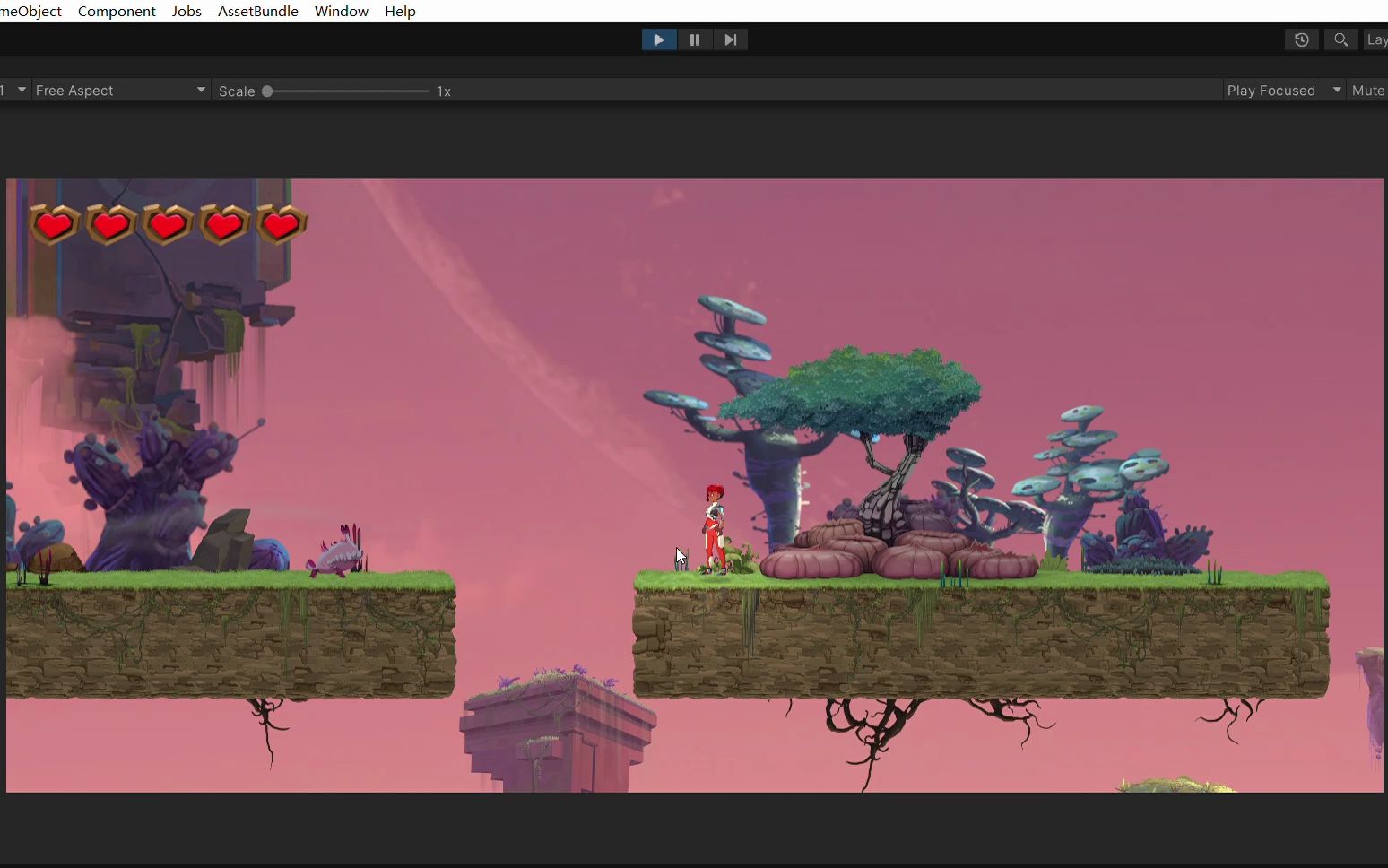Click the spiky pink enemy creature
This screenshot has width=1388, height=868.
pyautogui.click(x=337, y=553)
